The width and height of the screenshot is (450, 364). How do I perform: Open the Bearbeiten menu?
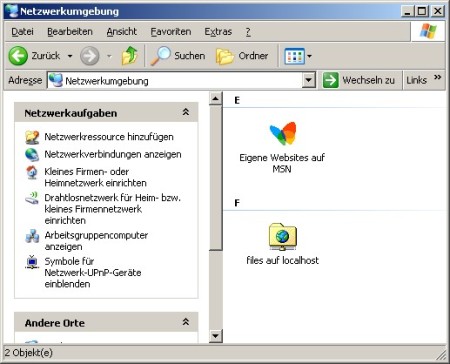tap(70, 32)
